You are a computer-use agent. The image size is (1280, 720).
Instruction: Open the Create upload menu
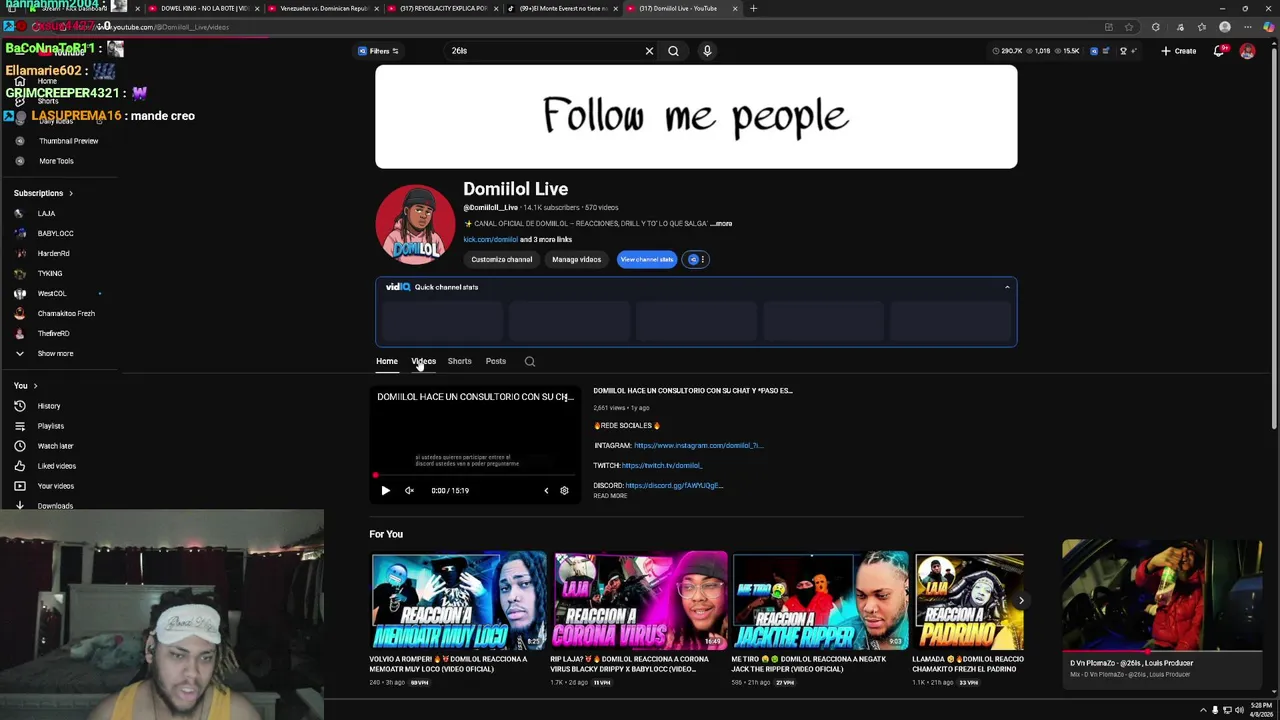coord(1179,51)
